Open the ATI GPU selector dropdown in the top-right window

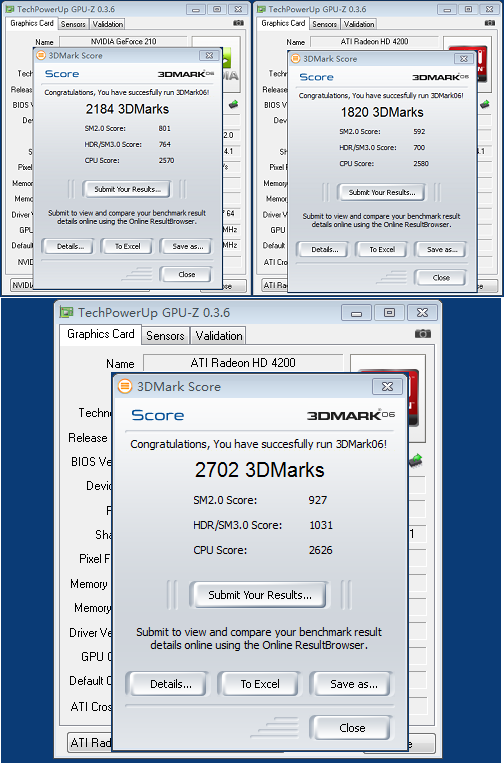coord(275,285)
